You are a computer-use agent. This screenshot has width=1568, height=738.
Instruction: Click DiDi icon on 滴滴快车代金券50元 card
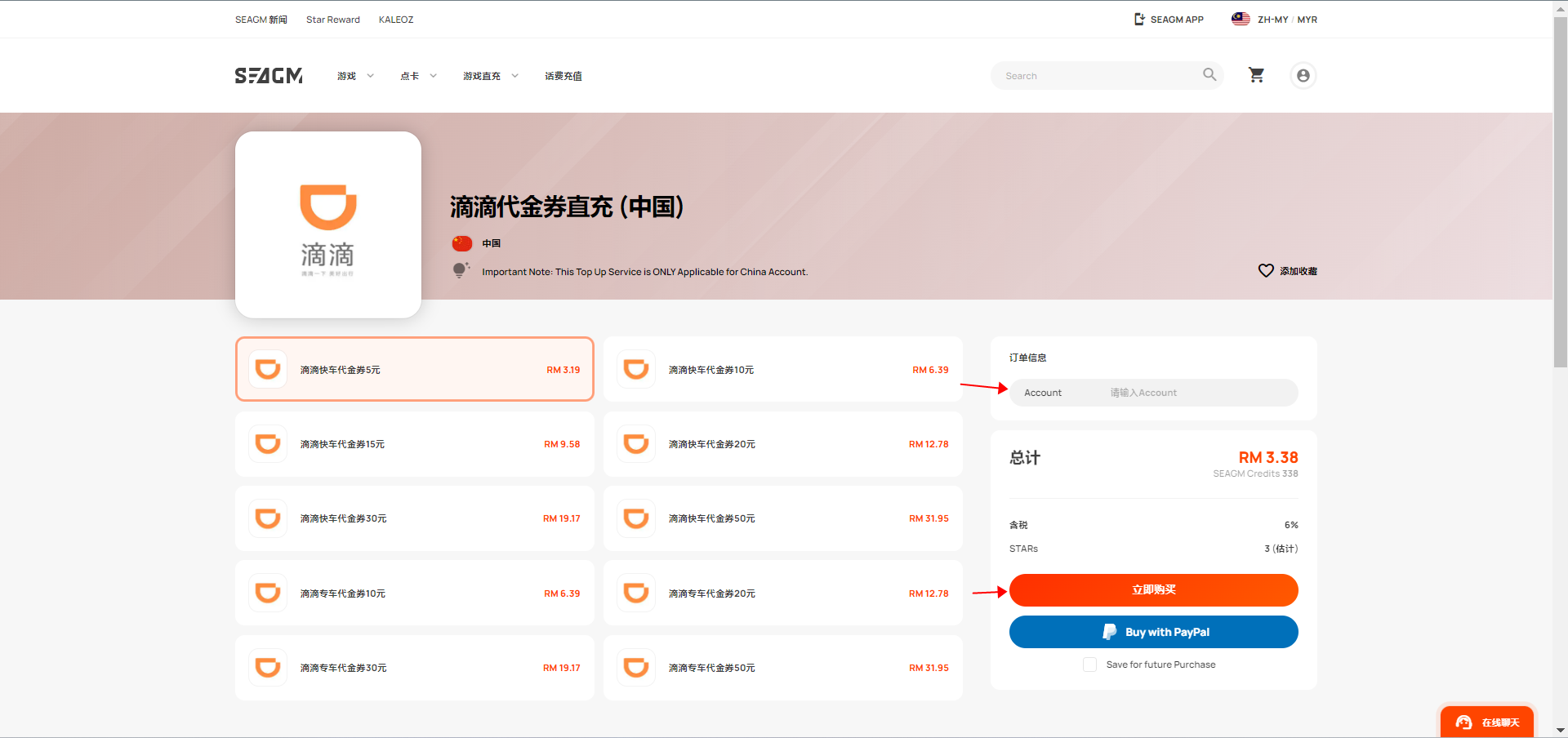pyautogui.click(x=636, y=518)
